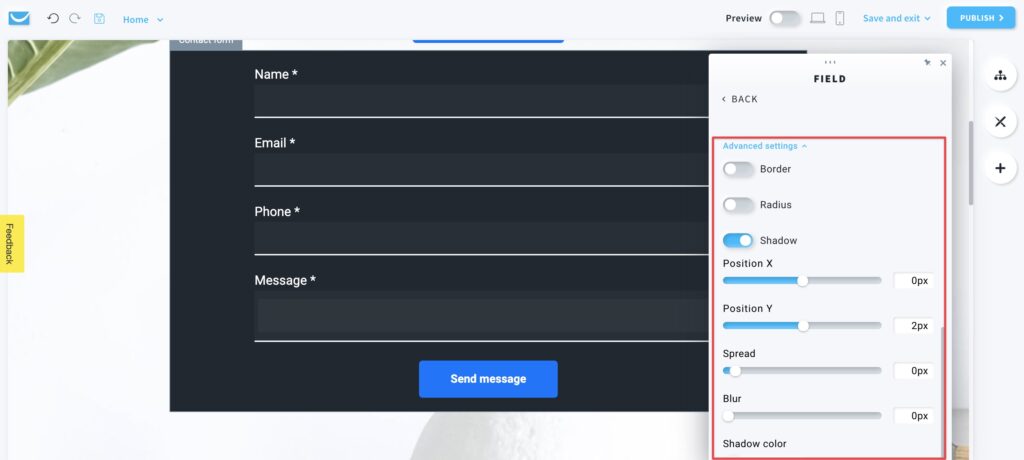The image size is (1024, 460).
Task: Go BACK in the Field panel
Action: click(x=740, y=99)
